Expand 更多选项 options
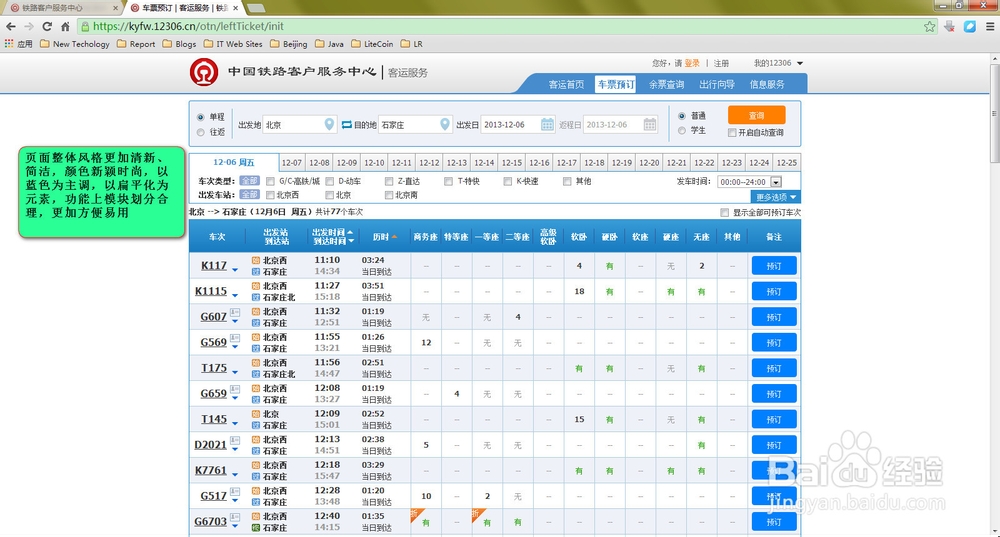 [x=776, y=197]
